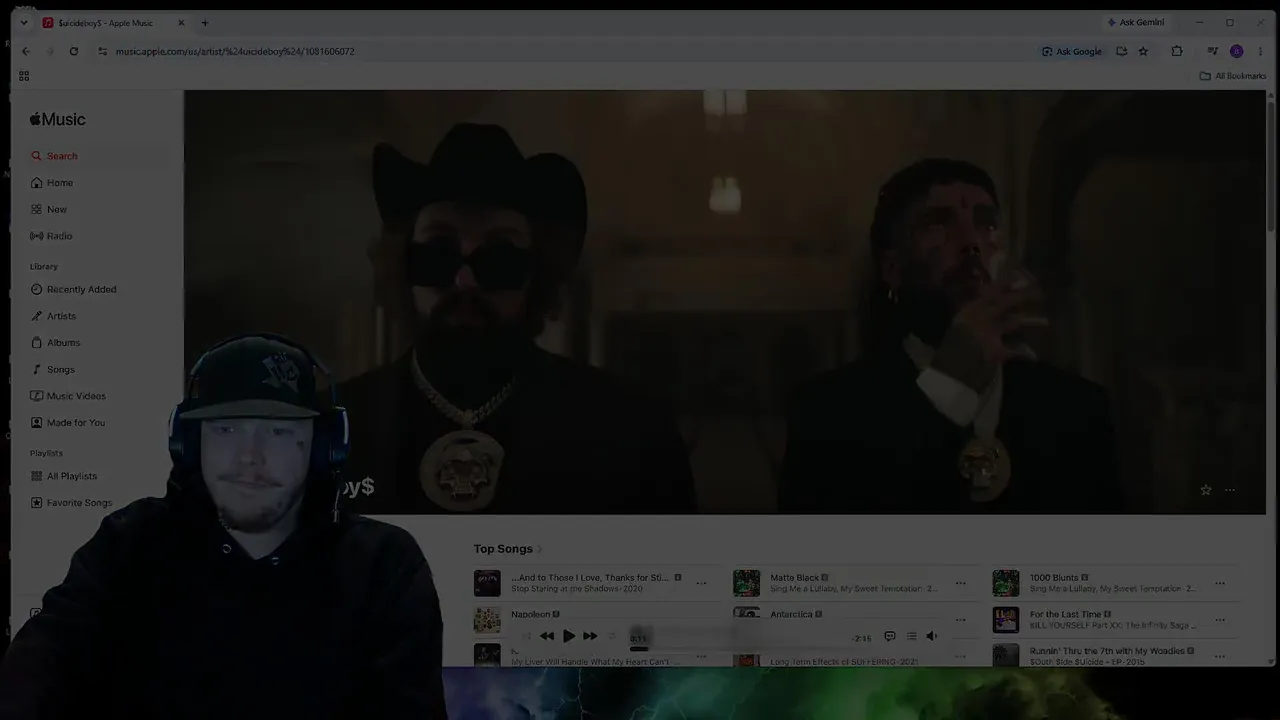Click the Ask Google lens button
This screenshot has width=1280, height=720.
tap(1072, 51)
